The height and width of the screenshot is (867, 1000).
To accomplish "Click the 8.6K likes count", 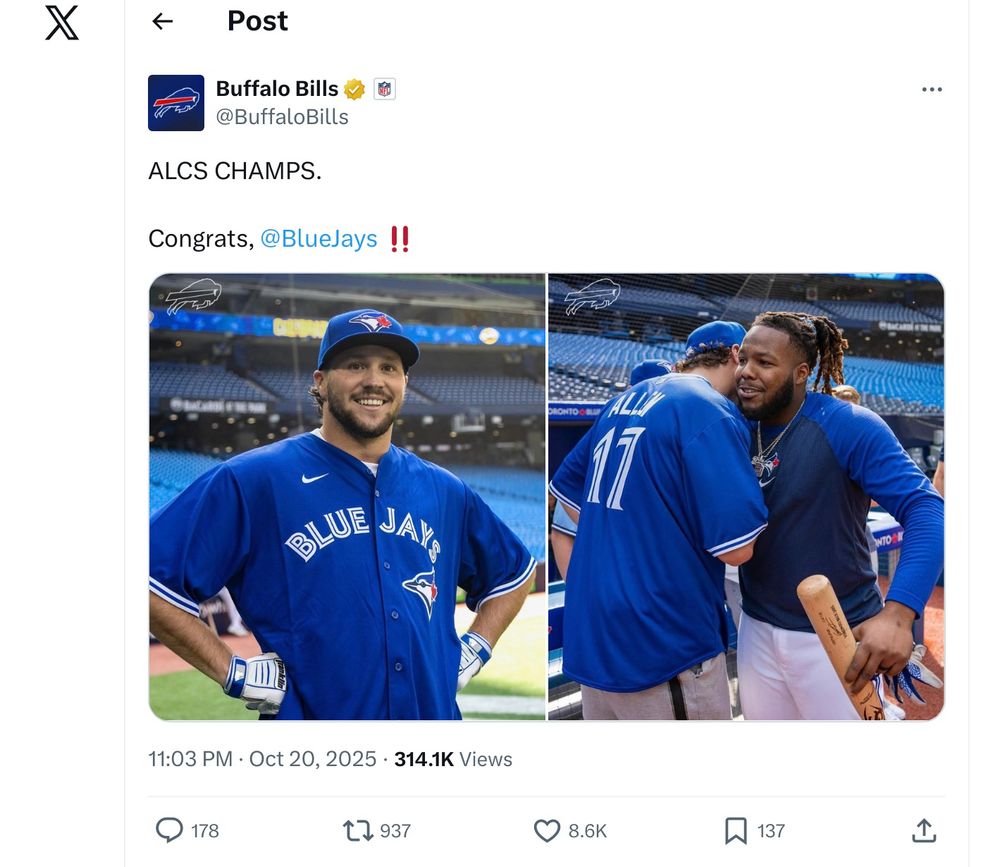I will point(587,831).
